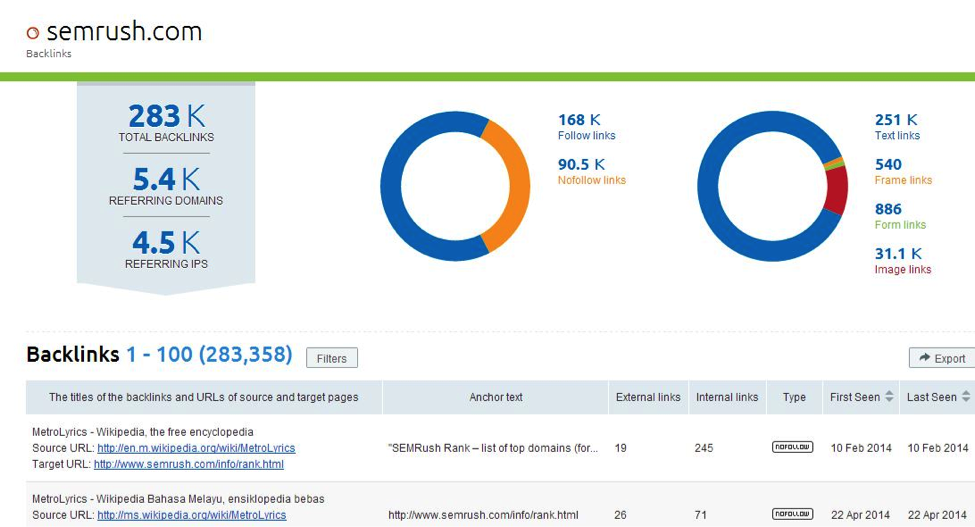Click the Anchor text column header

pyautogui.click(x=496, y=397)
